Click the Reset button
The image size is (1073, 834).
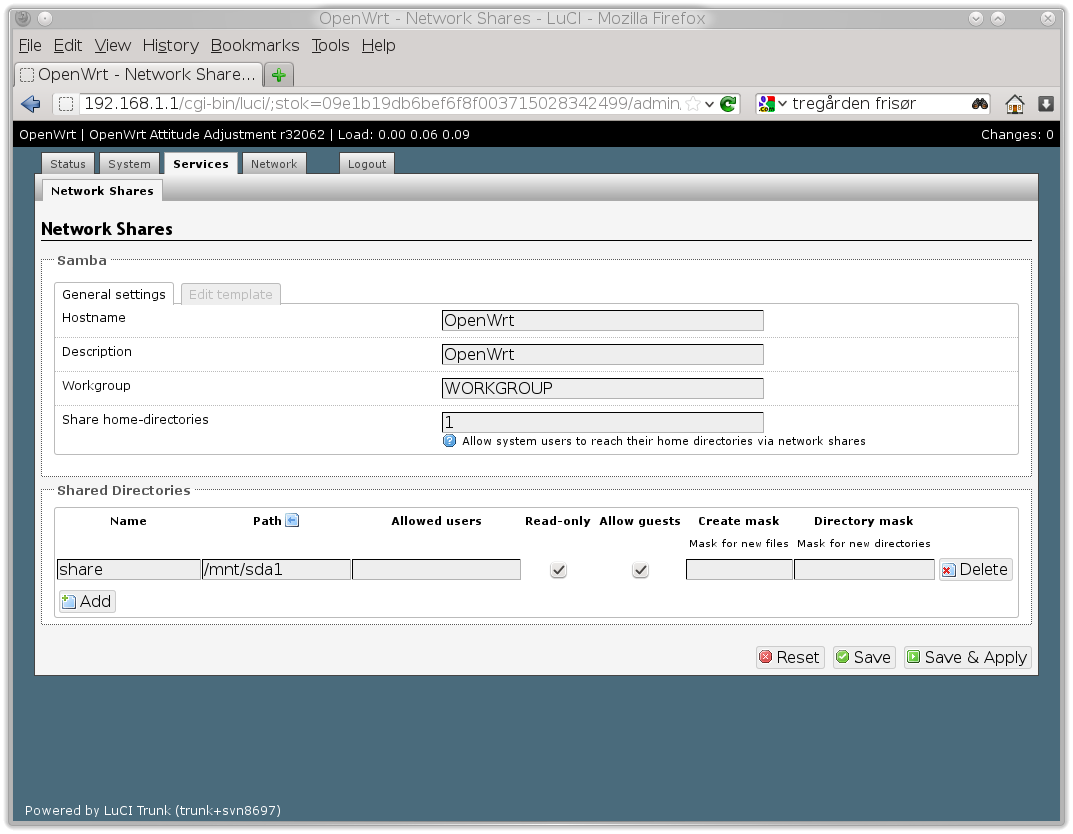[790, 657]
